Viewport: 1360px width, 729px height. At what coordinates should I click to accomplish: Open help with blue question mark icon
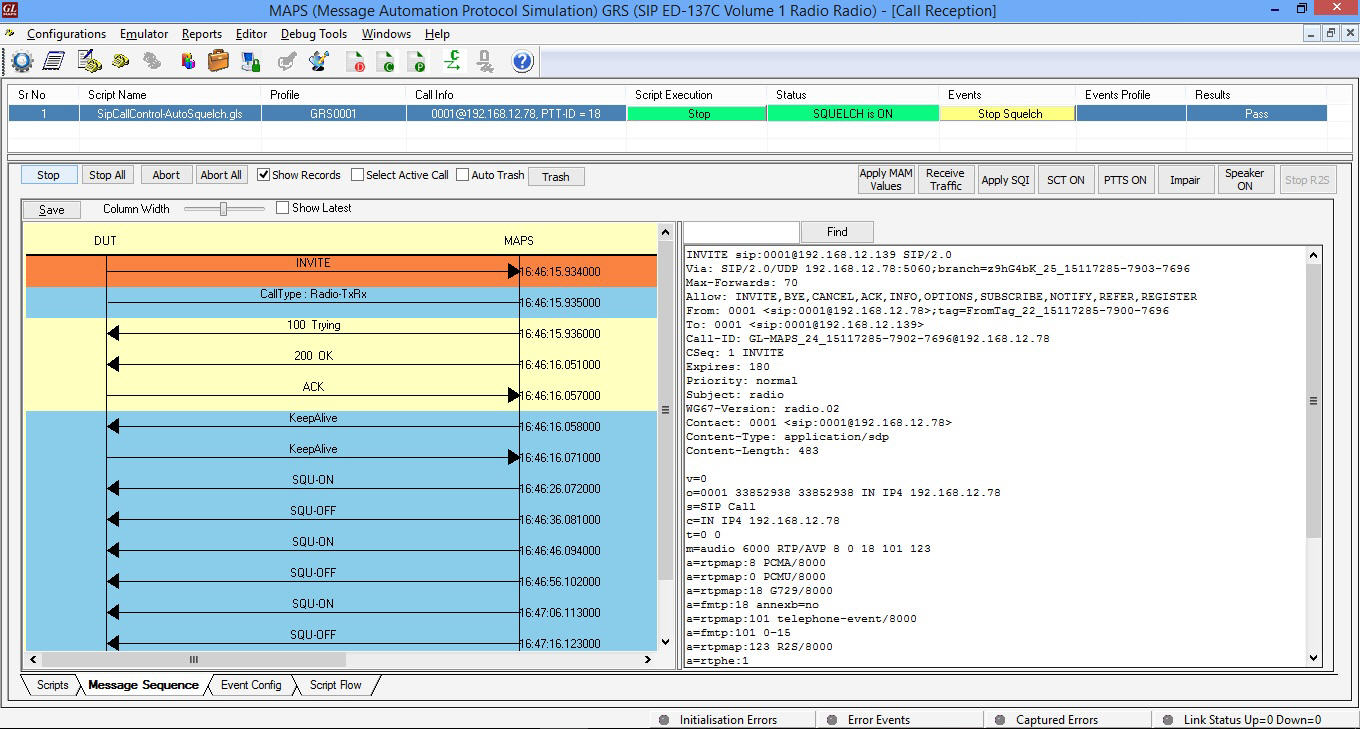pos(522,62)
